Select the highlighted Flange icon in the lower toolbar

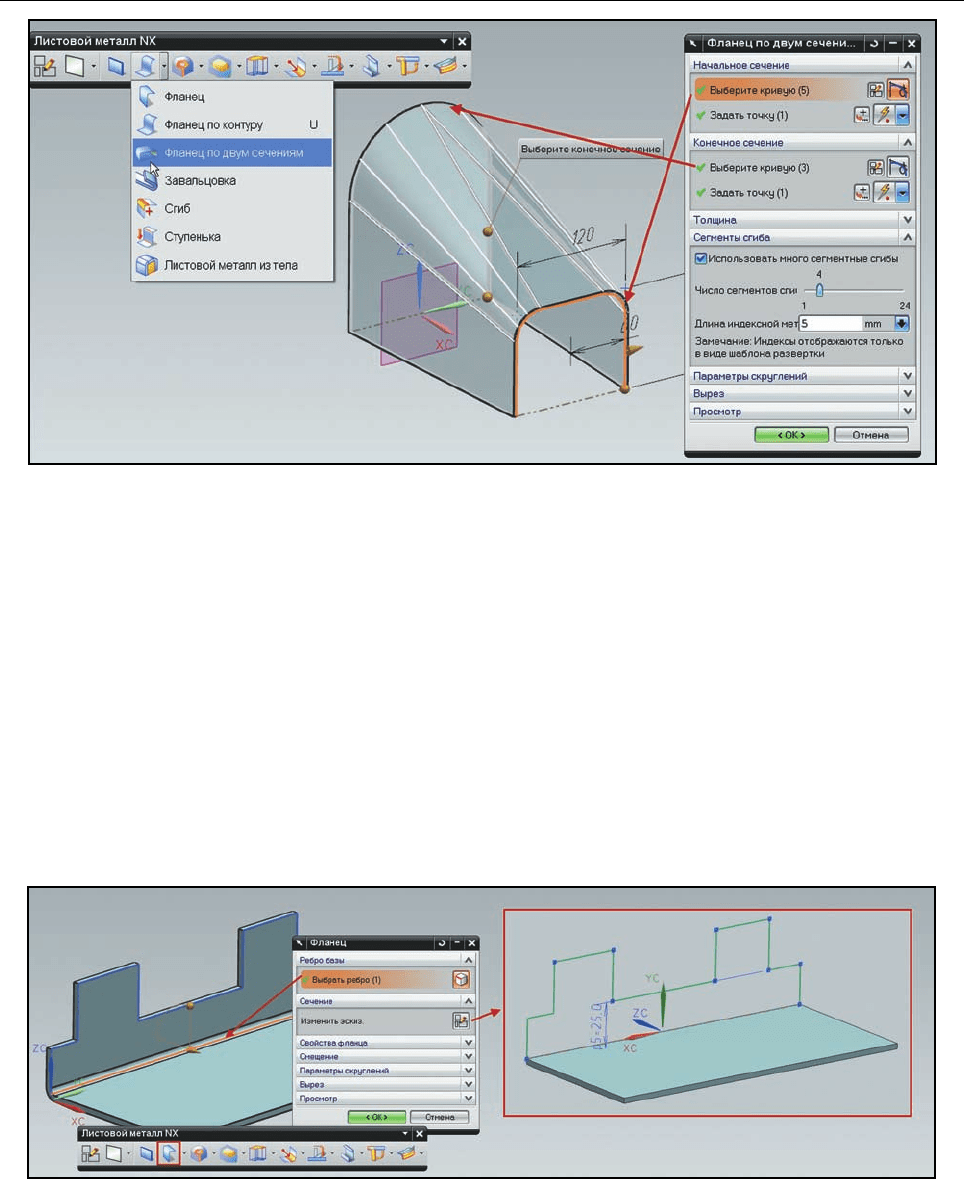168,1153
